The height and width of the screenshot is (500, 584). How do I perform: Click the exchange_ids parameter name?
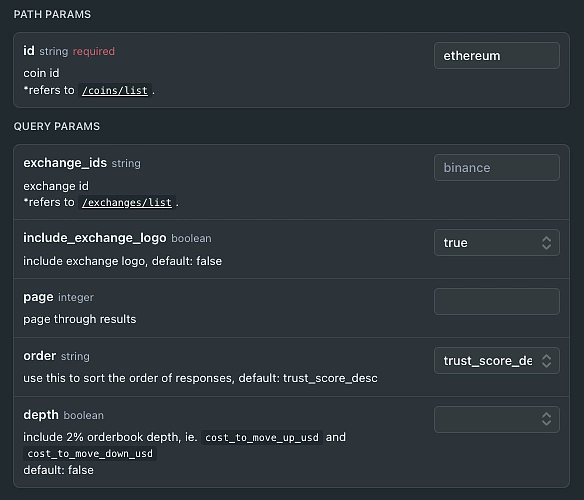click(65, 163)
